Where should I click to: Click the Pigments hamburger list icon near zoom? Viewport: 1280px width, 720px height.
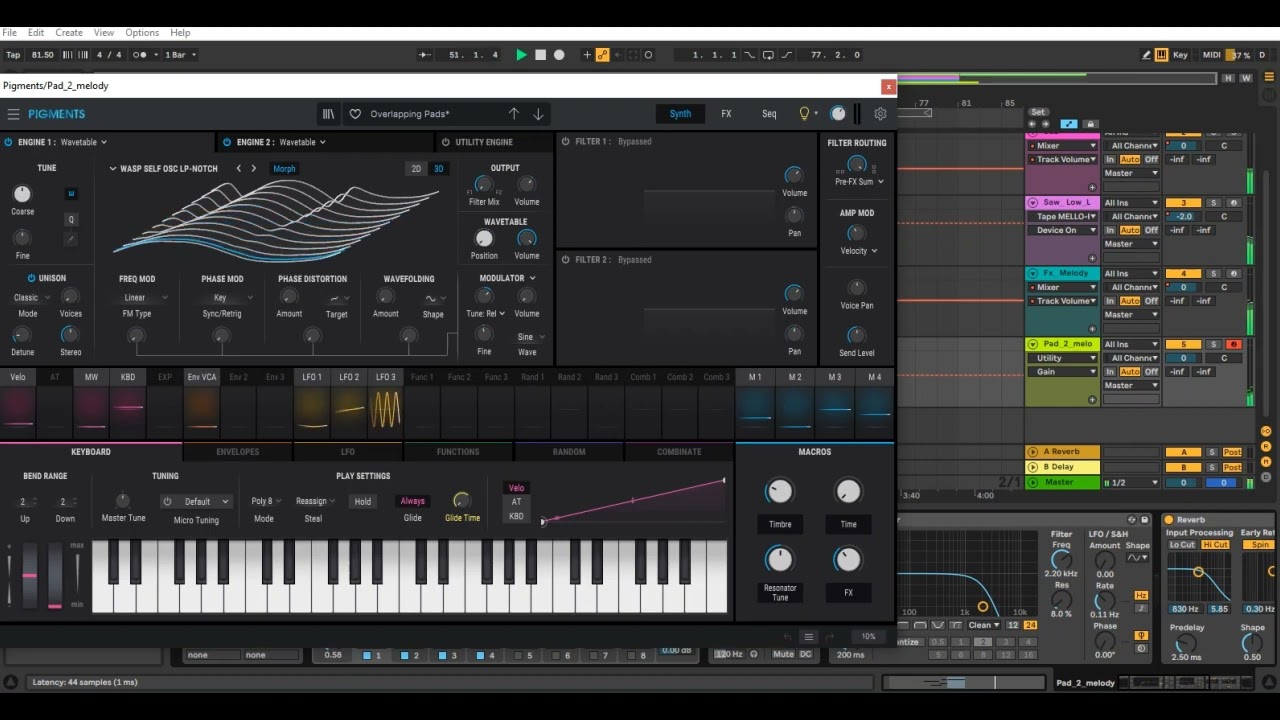tap(809, 637)
